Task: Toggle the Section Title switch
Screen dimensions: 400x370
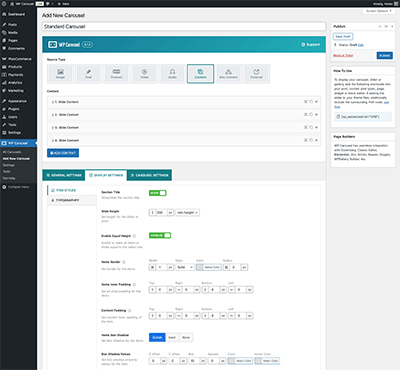Action: point(157,193)
